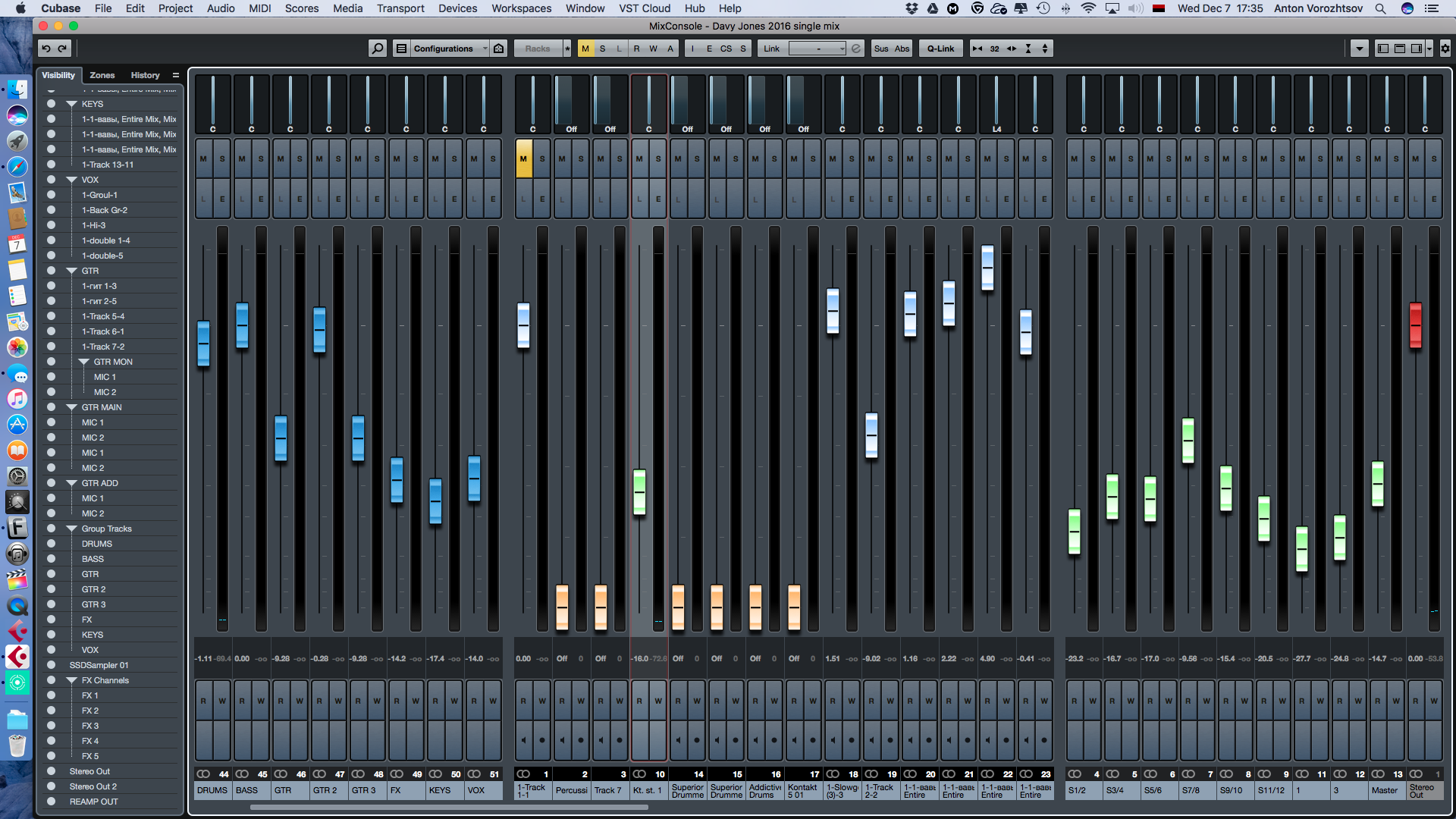This screenshot has width=1456, height=819.
Task: Open the Devices menu
Action: point(458,8)
